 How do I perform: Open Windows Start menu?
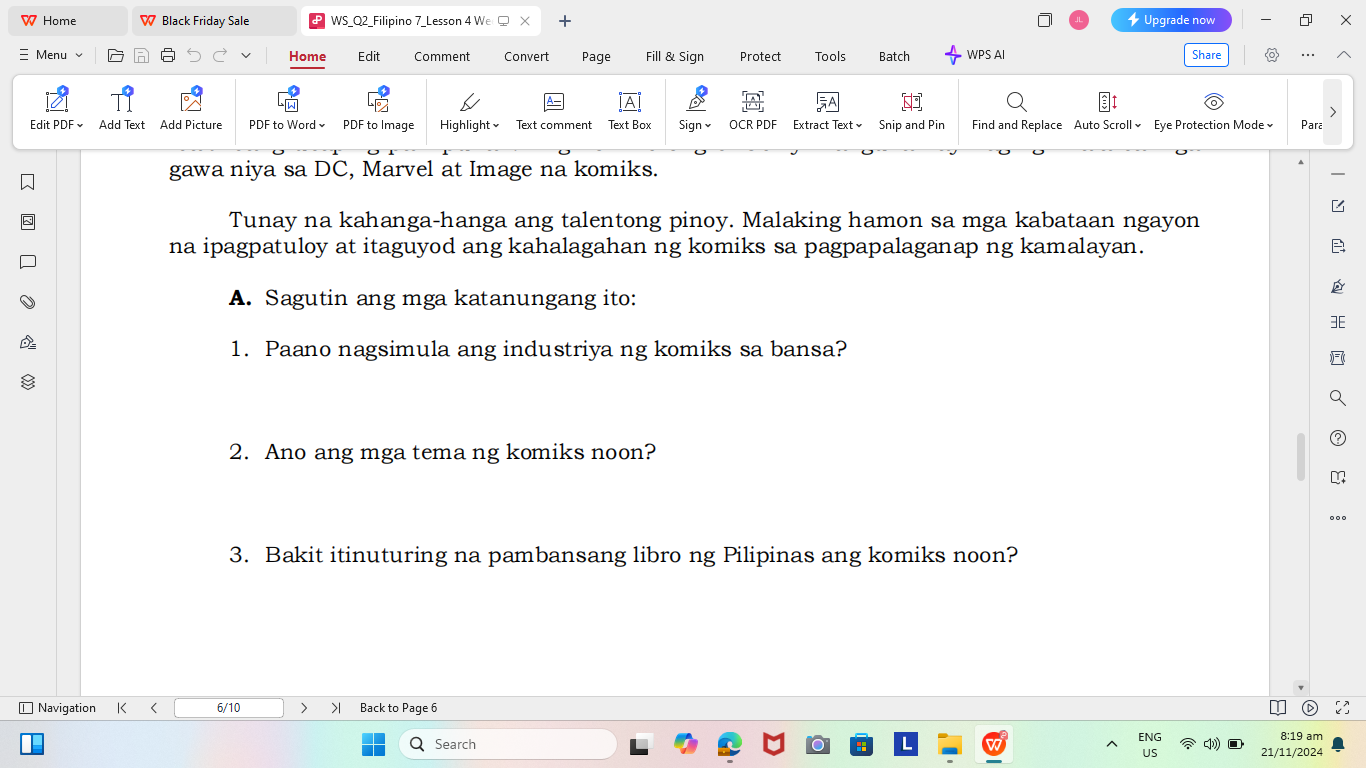(373, 744)
